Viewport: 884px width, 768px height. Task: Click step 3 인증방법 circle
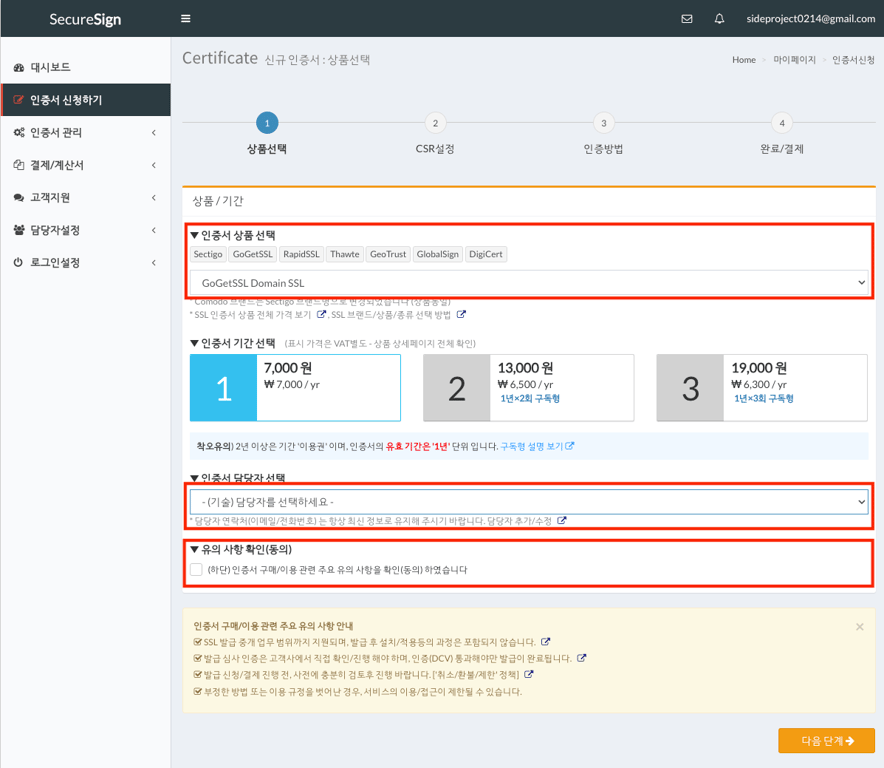(604, 123)
